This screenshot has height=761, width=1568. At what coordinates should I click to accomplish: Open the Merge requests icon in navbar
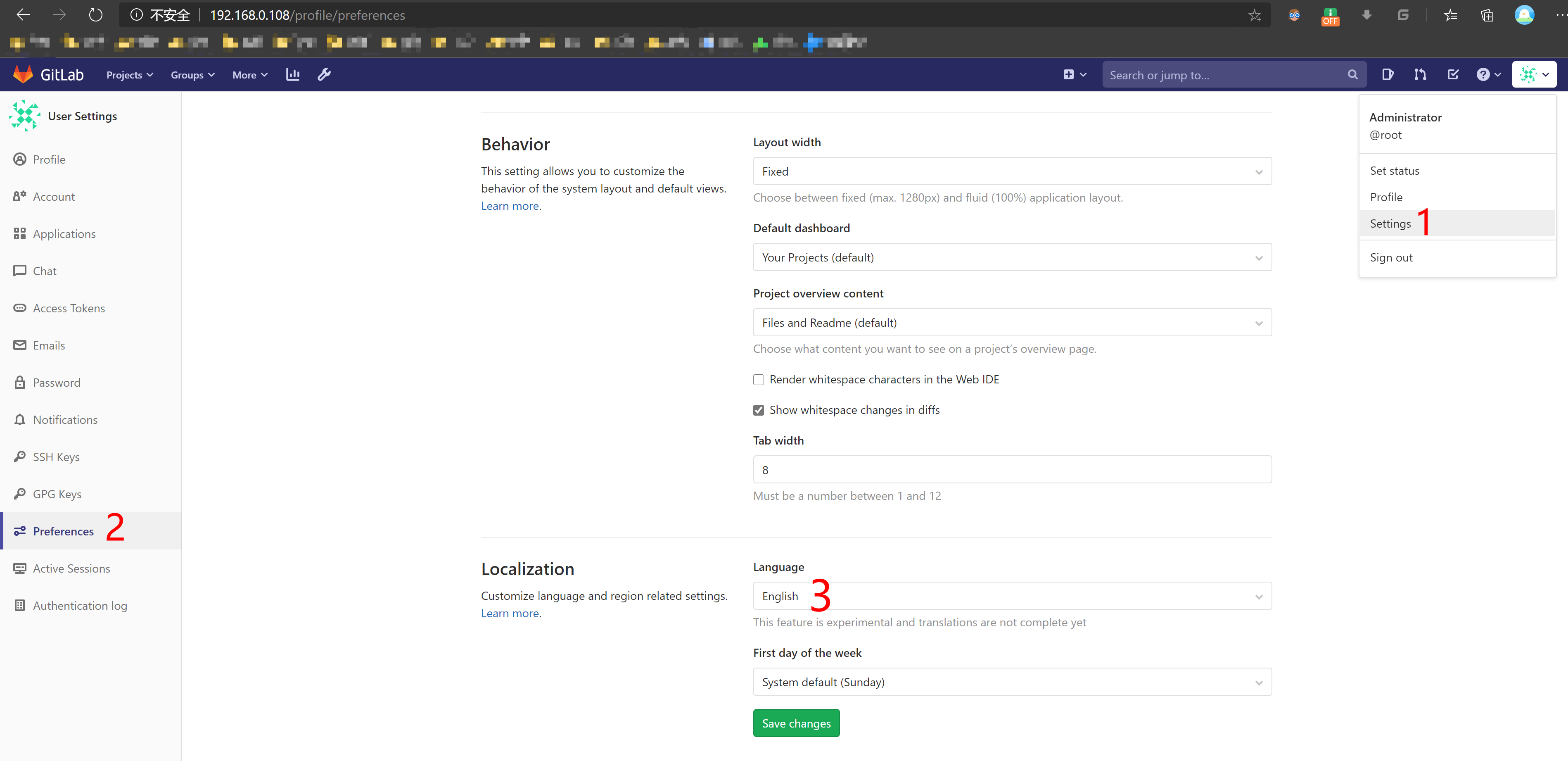point(1420,74)
